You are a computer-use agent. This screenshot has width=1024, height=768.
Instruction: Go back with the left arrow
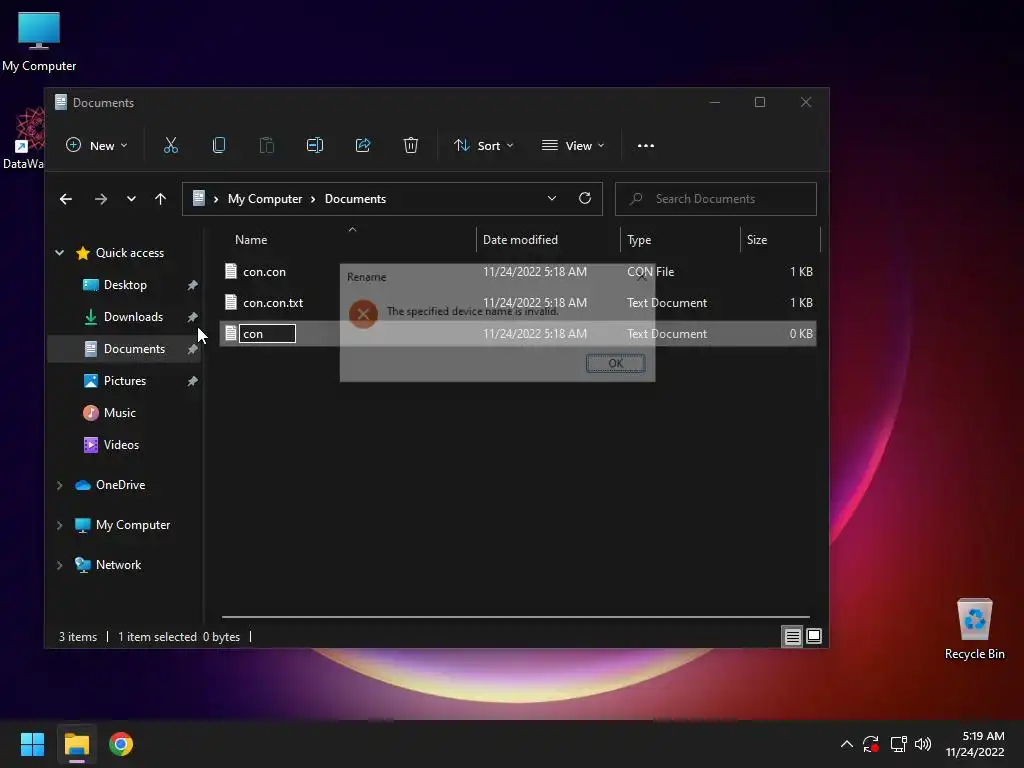pos(65,199)
